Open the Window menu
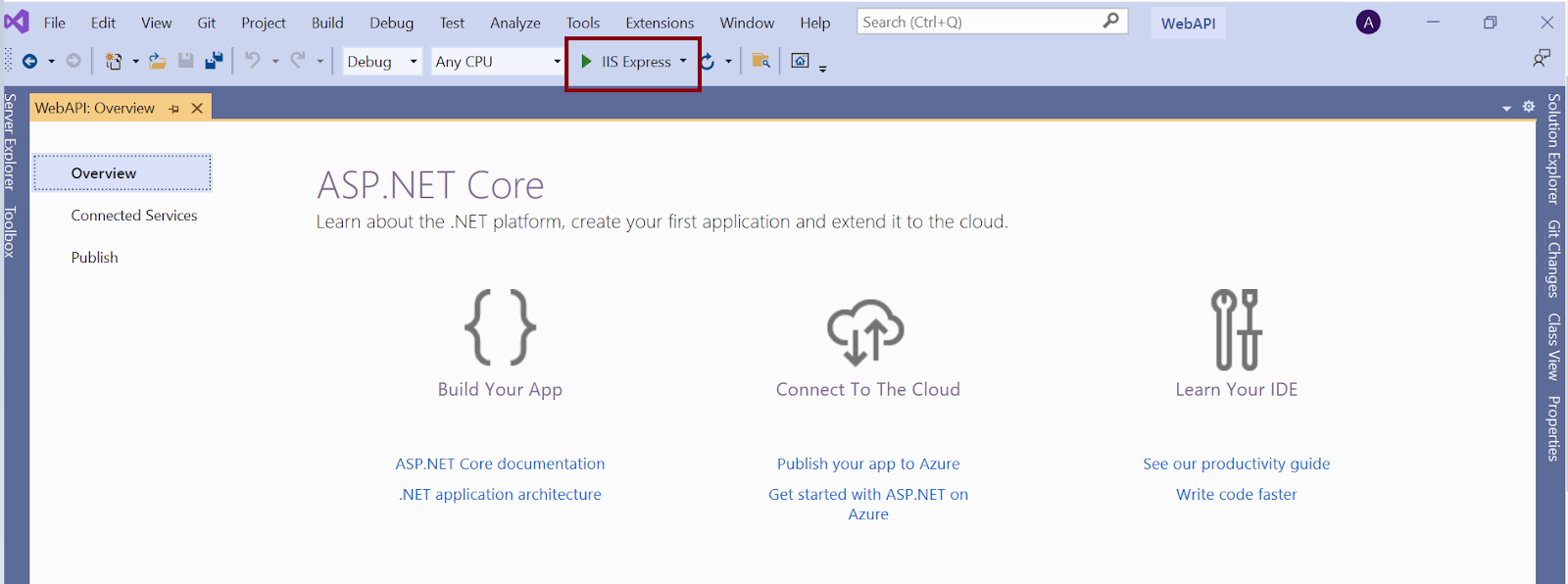 (747, 23)
